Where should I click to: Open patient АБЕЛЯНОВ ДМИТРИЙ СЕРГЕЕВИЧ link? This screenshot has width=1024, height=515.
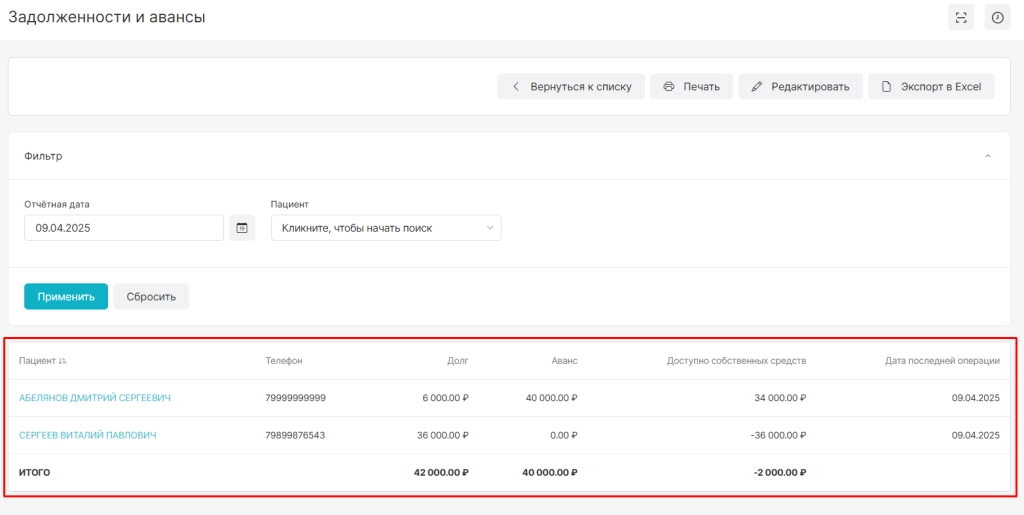point(95,398)
